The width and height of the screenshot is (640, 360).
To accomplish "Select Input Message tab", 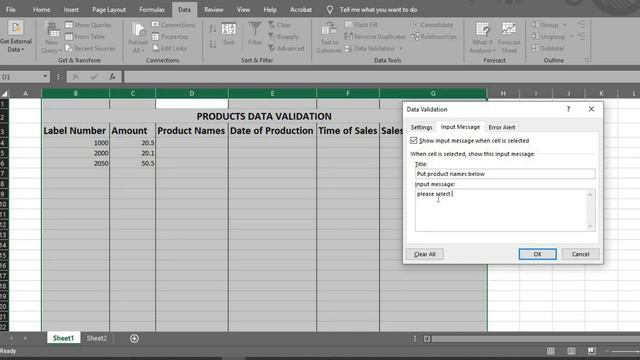I will point(460,127).
